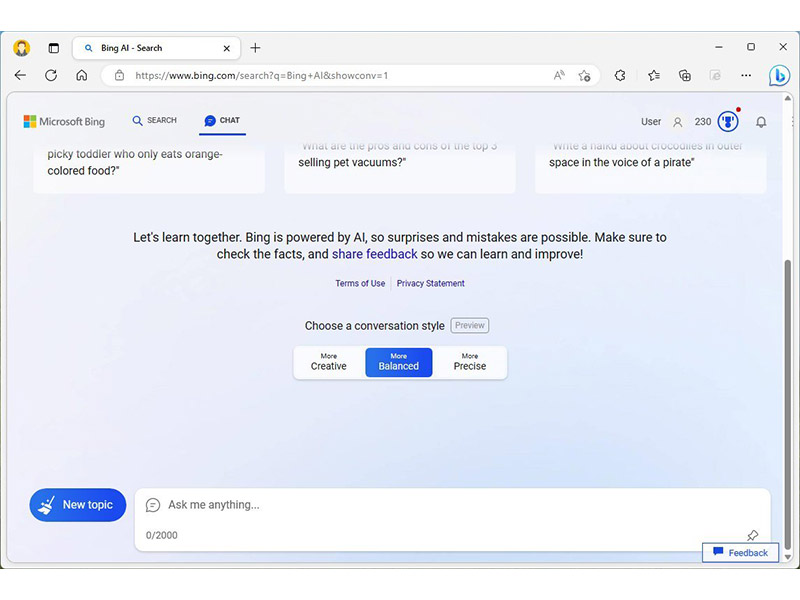Choose the More Balanced conversation style
Viewport: 800px width, 600px height.
[398, 362]
